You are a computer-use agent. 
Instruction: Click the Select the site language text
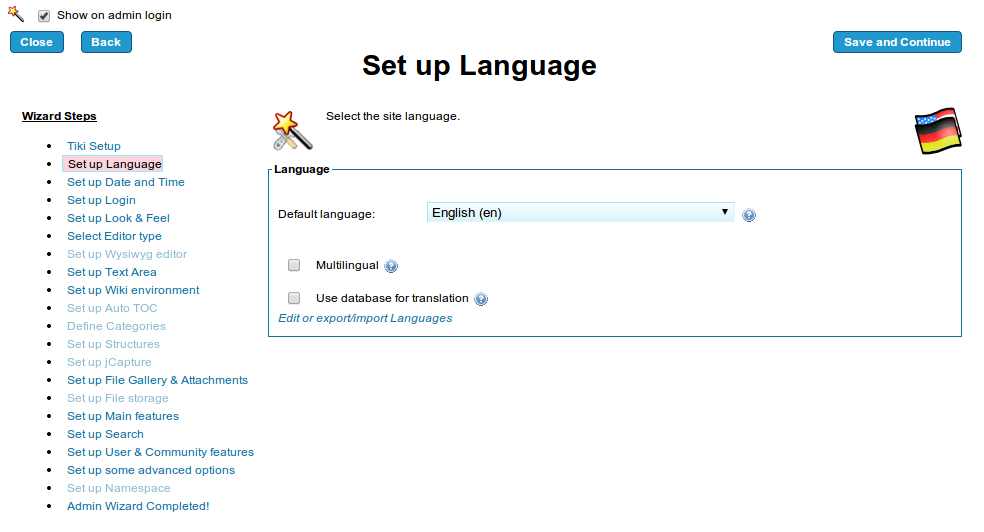pos(393,117)
